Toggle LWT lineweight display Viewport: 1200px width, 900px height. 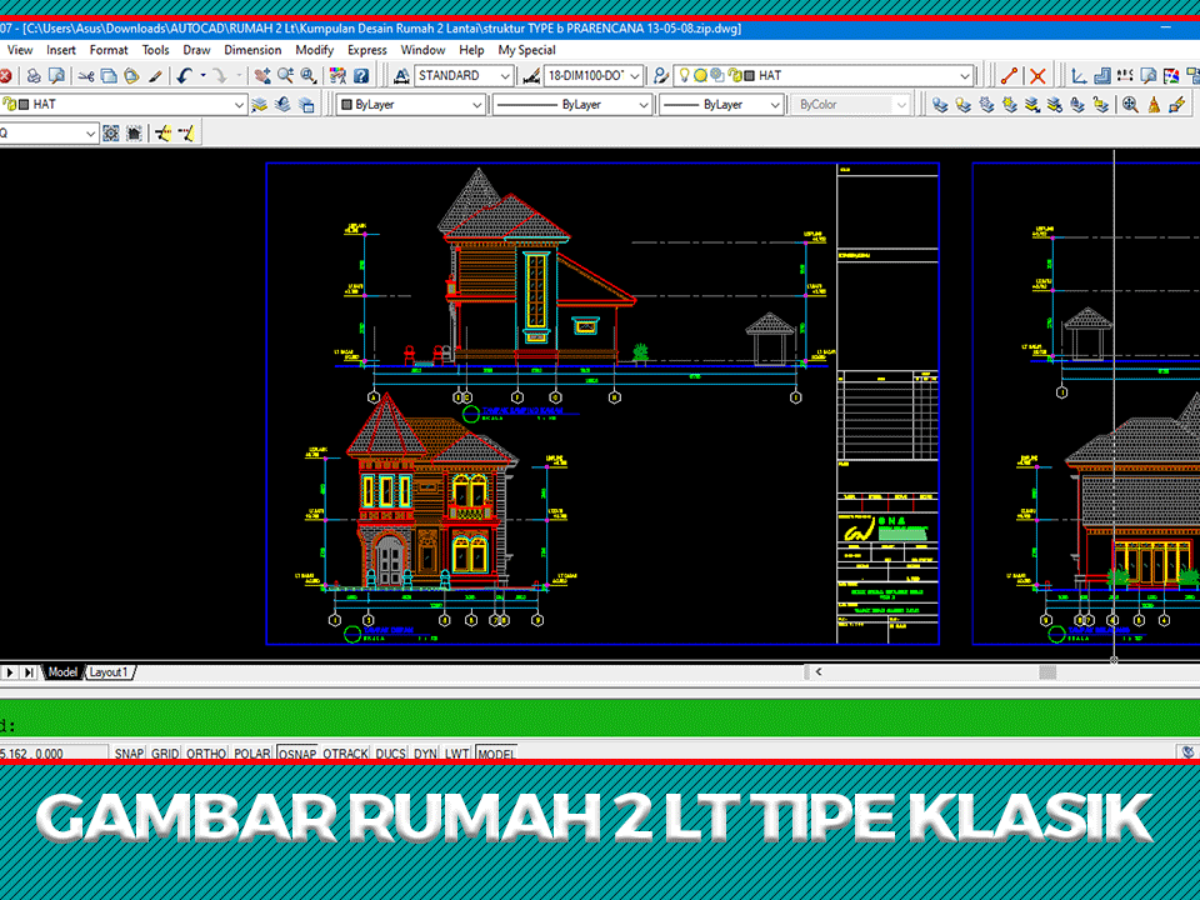[457, 754]
